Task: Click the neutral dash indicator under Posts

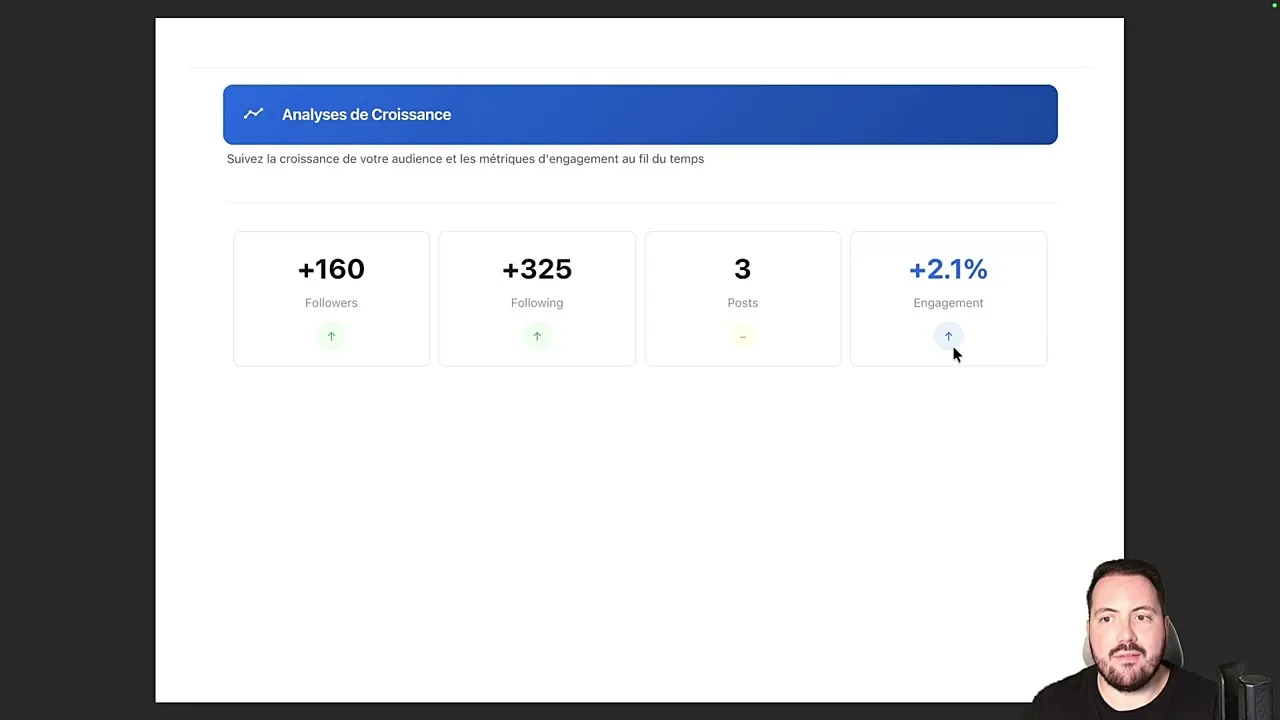Action: point(742,336)
